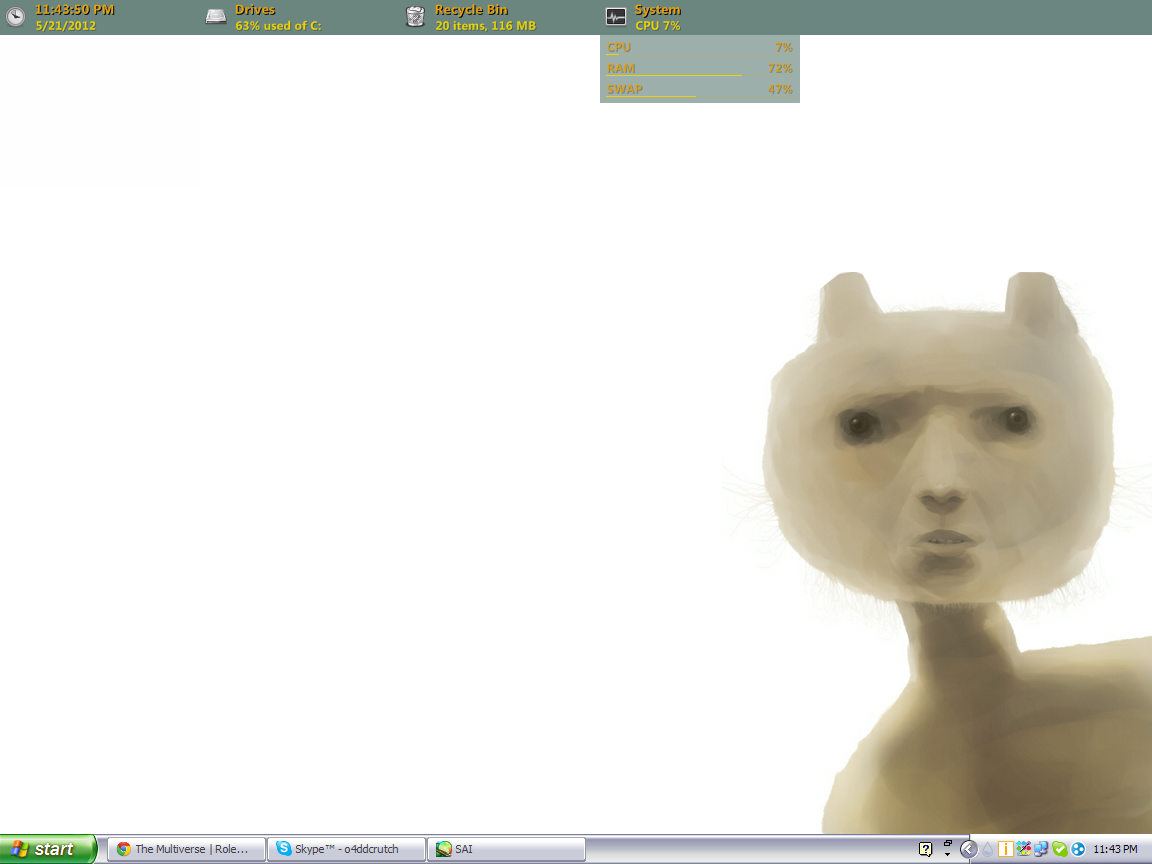The image size is (1152, 864).
Task: Open the Windows Start menu
Action: tap(48, 849)
